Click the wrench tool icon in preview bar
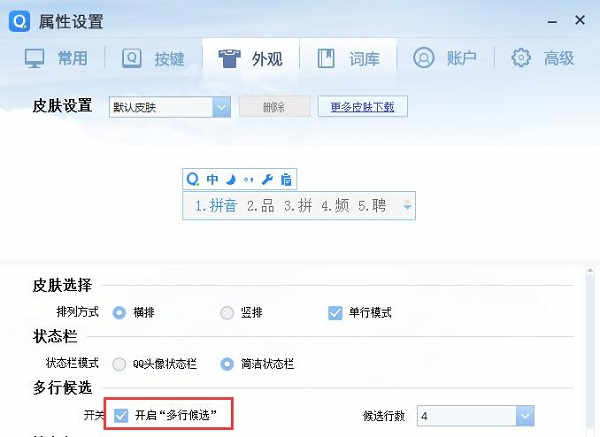Screen dimensions: 600x437 click(267, 179)
